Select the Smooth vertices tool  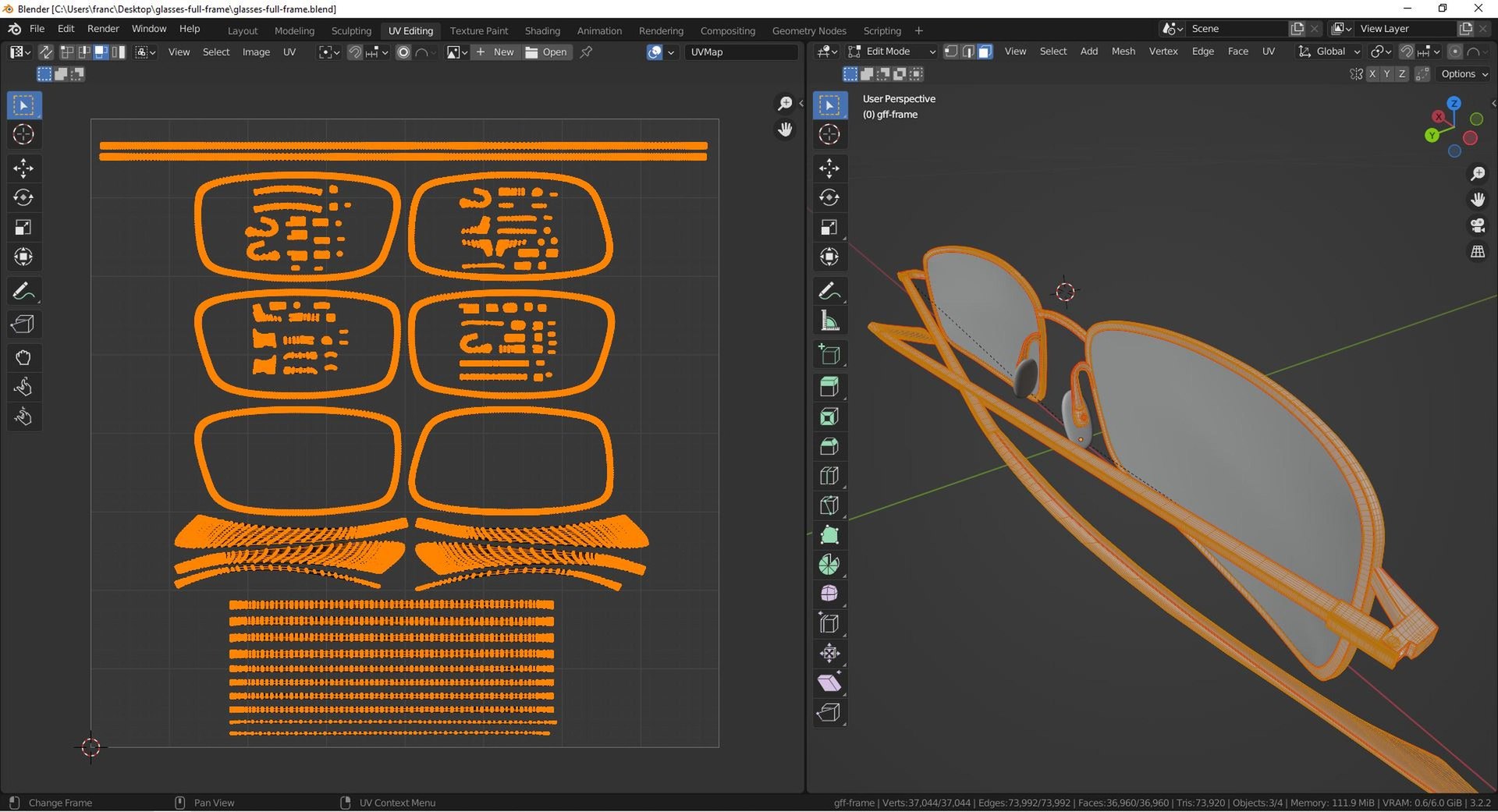(x=829, y=594)
